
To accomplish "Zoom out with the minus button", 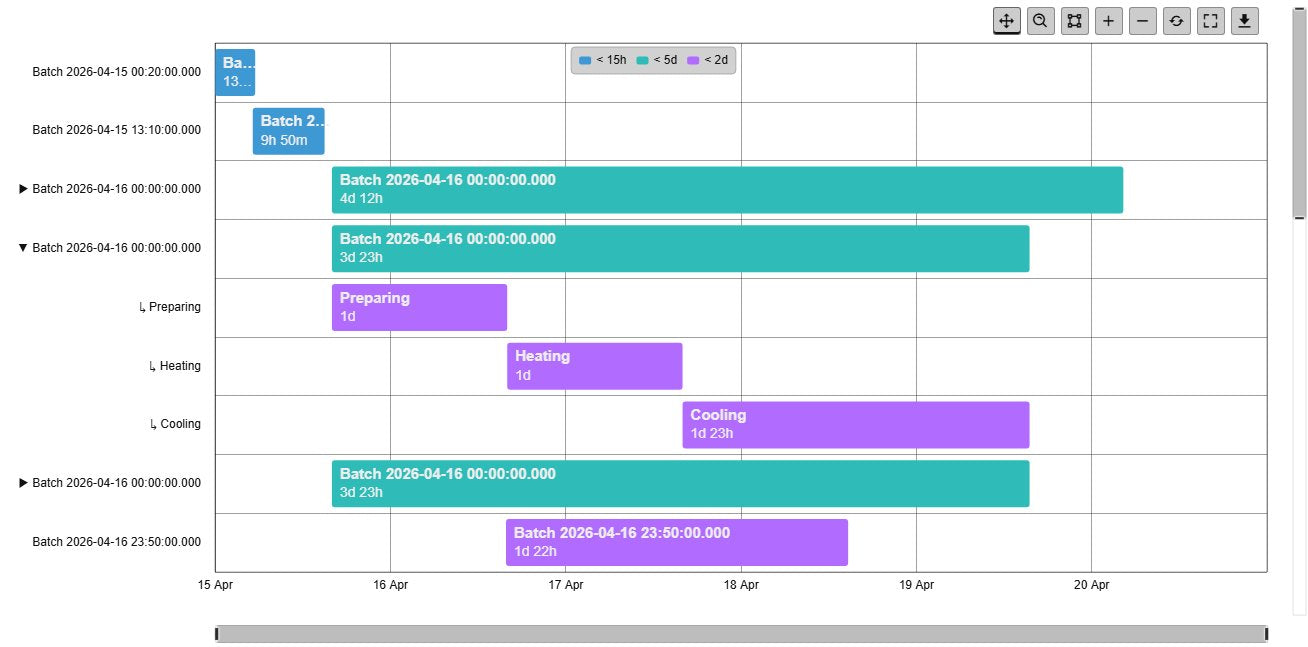I will (1143, 21).
